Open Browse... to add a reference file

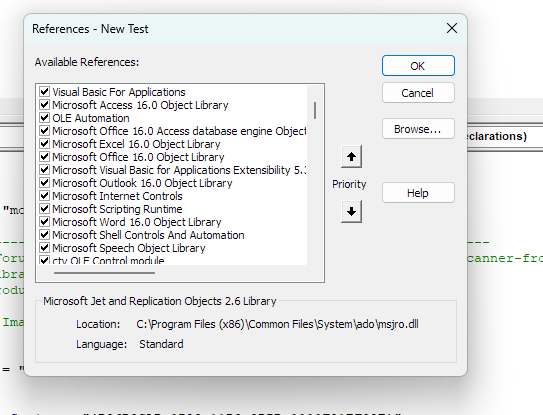click(418, 129)
